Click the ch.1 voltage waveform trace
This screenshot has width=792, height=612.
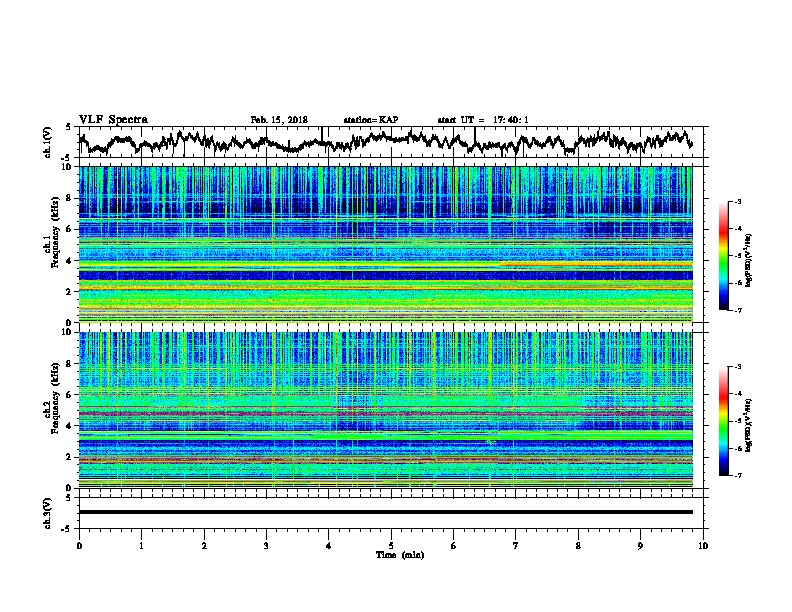tap(385, 141)
